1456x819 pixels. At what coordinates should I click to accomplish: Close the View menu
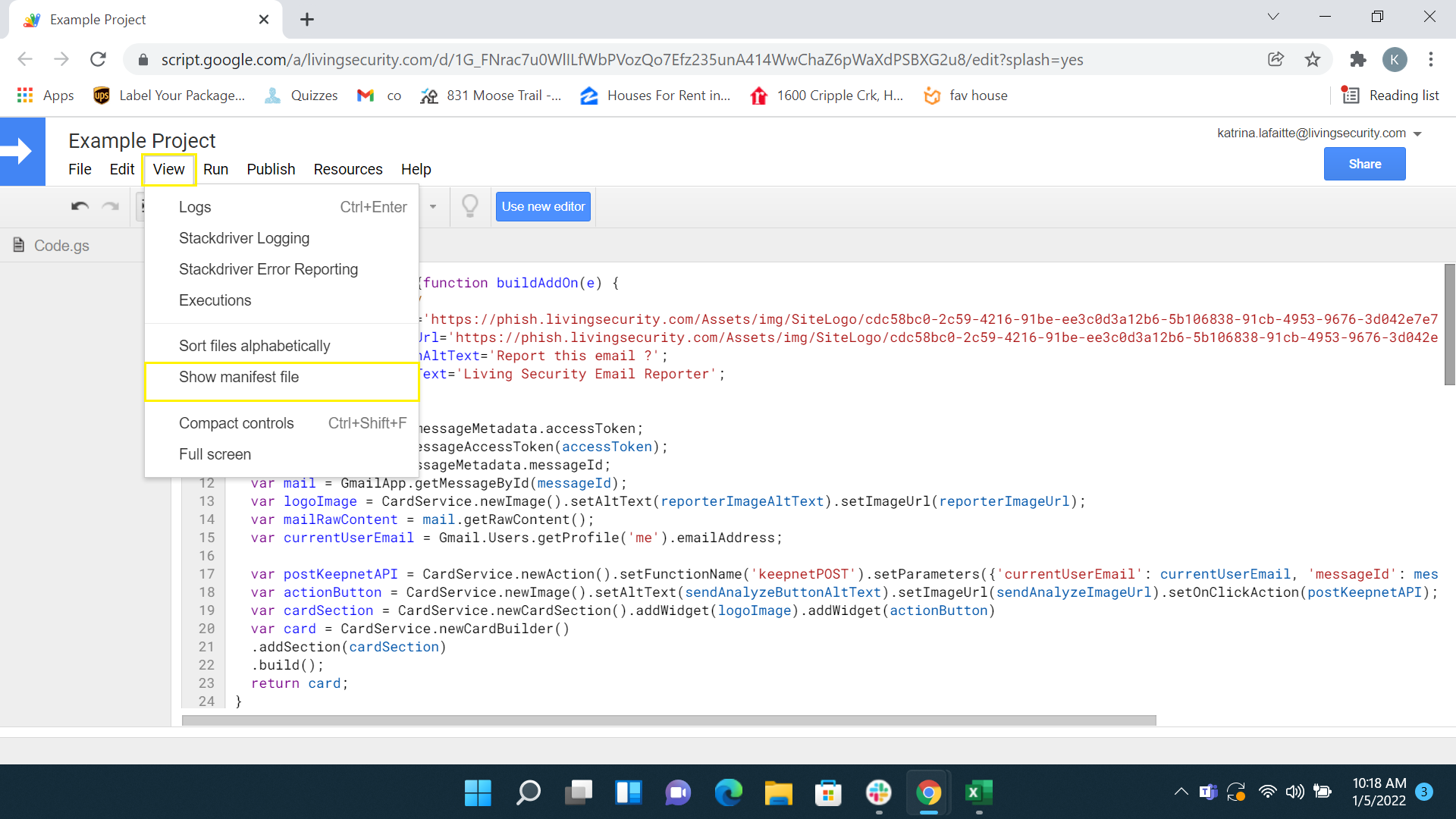click(169, 169)
